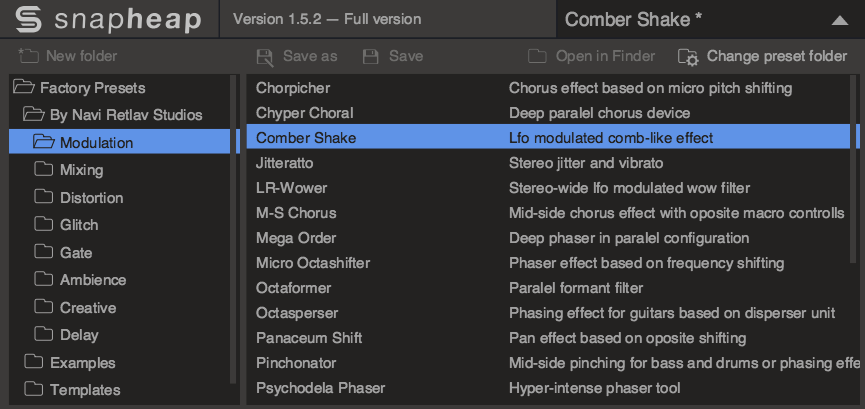This screenshot has height=409, width=865.
Task: Click the Open in Finder folder icon
Action: click(x=537, y=56)
